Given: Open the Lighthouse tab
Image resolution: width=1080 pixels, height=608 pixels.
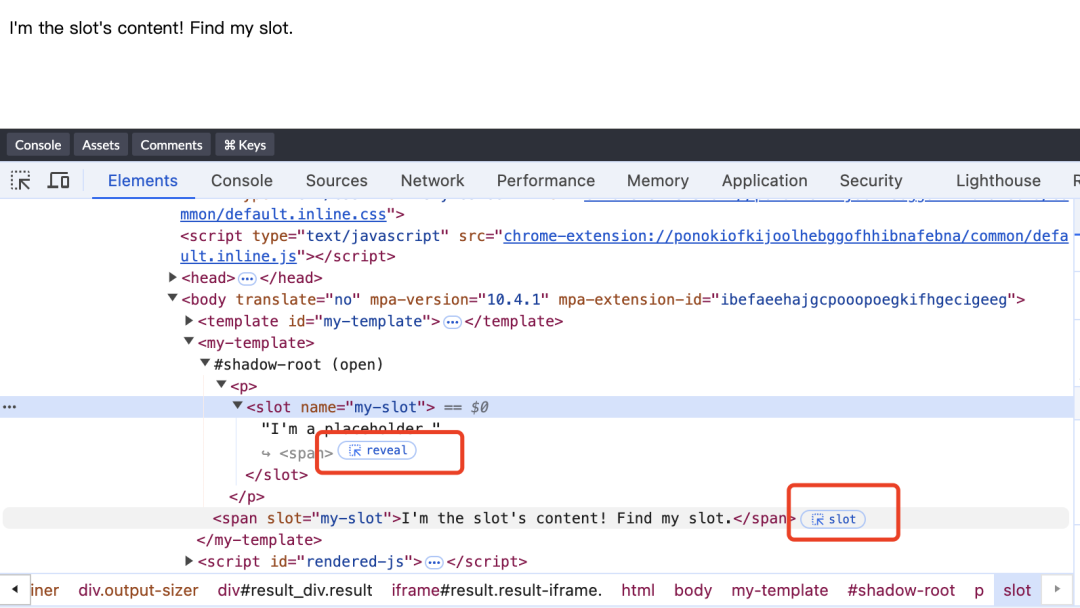Looking at the screenshot, I should coord(998,180).
